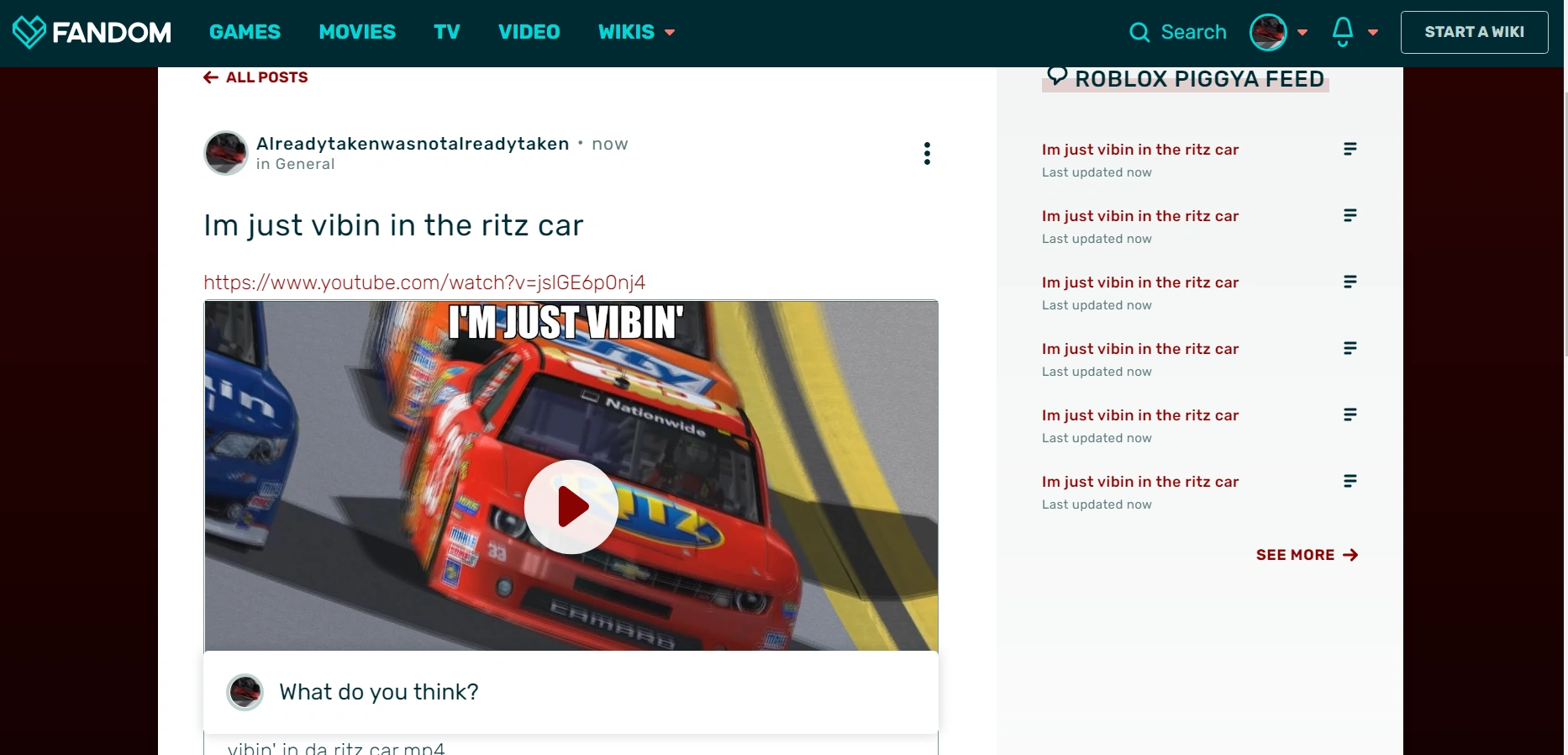Image resolution: width=1568 pixels, height=755 pixels.
Task: Expand the notifications dropdown arrow
Action: pos(1373,33)
